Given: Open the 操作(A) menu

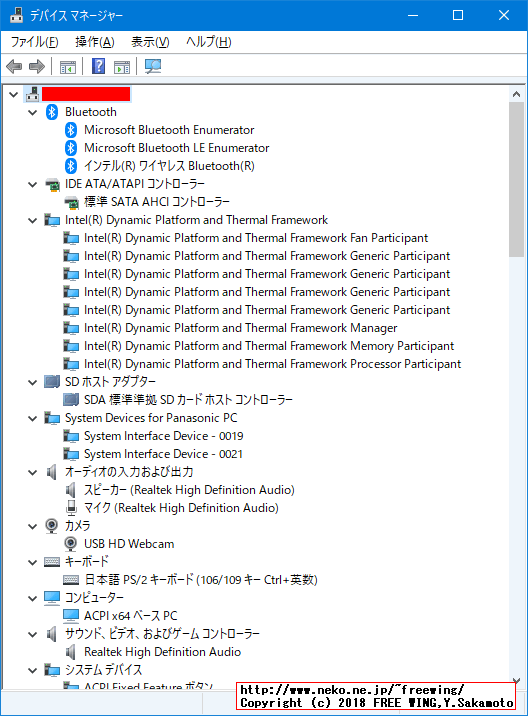Looking at the screenshot, I should 95,42.
